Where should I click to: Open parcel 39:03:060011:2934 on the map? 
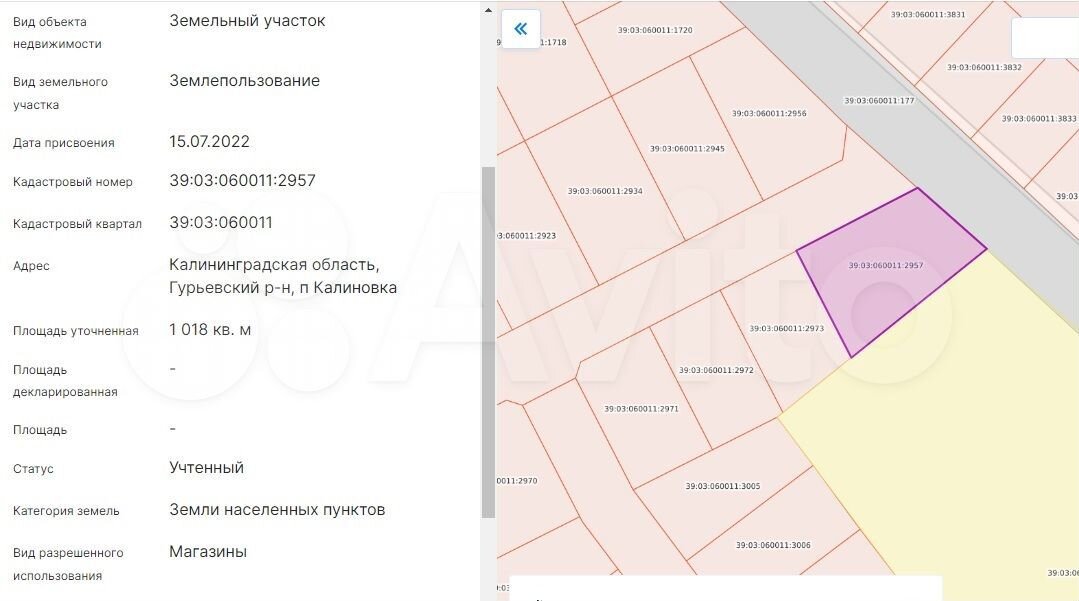click(x=605, y=191)
